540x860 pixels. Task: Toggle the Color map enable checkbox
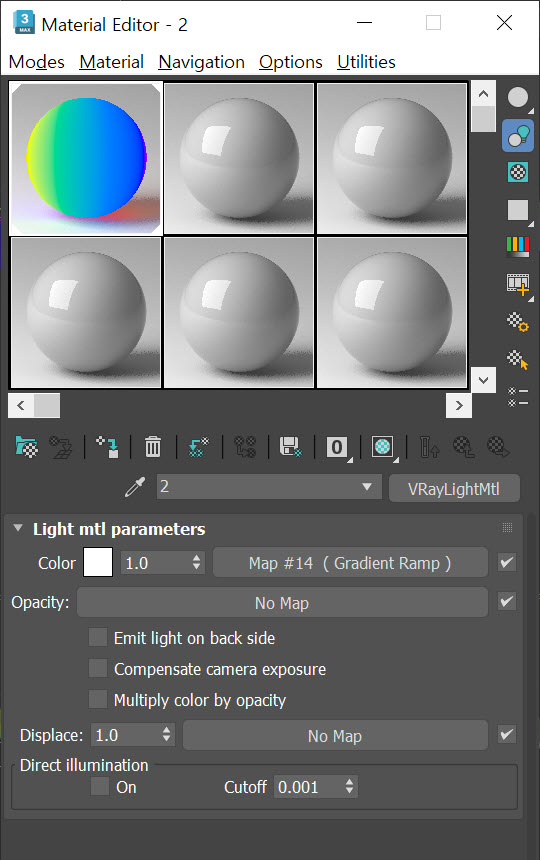(507, 562)
